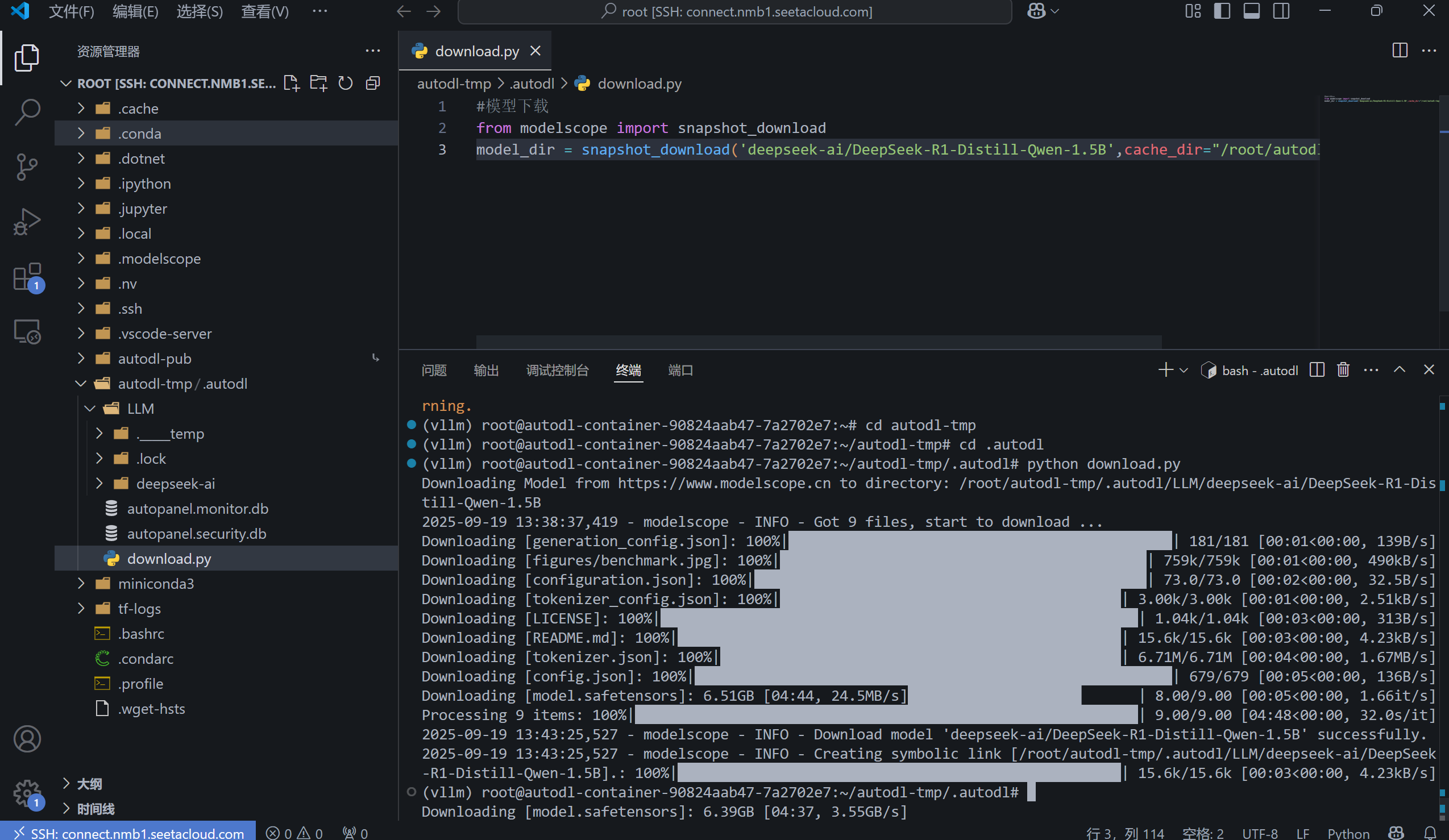The image size is (1449, 840).
Task: Click the Python language mode in status bar
Action: pyautogui.click(x=1348, y=833)
